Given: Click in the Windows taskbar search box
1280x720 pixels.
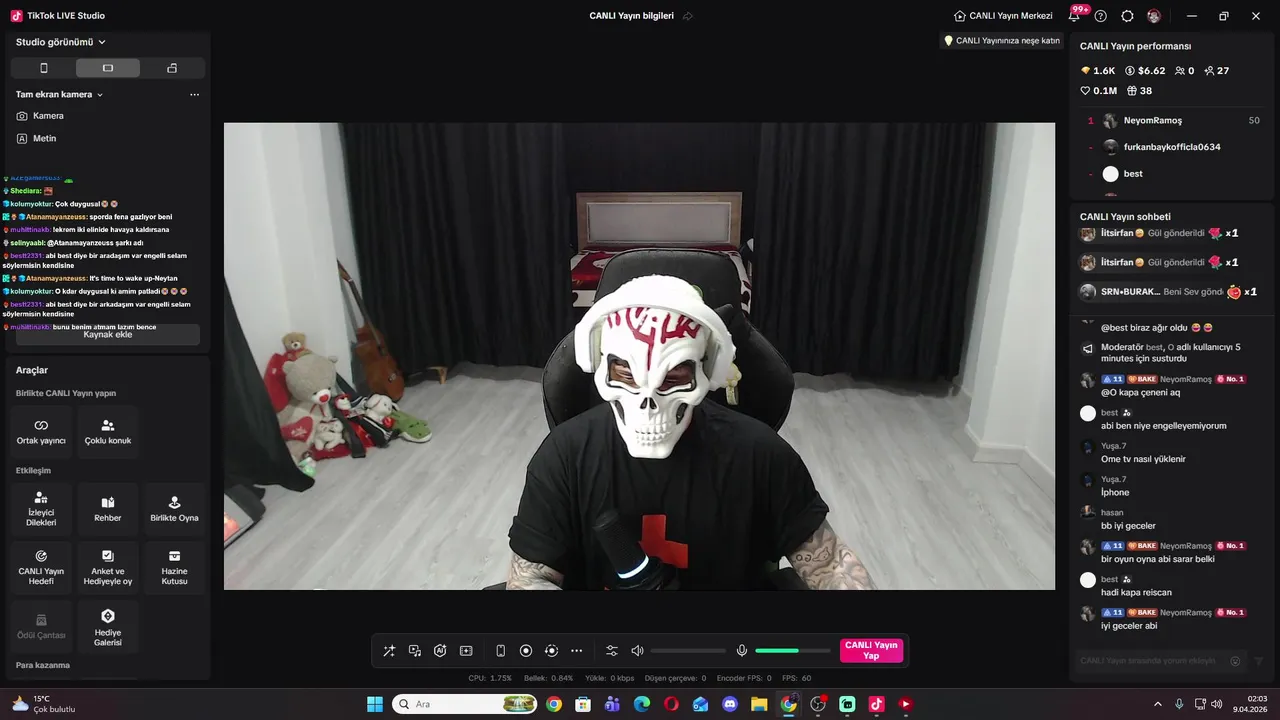Looking at the screenshot, I should tap(465, 704).
